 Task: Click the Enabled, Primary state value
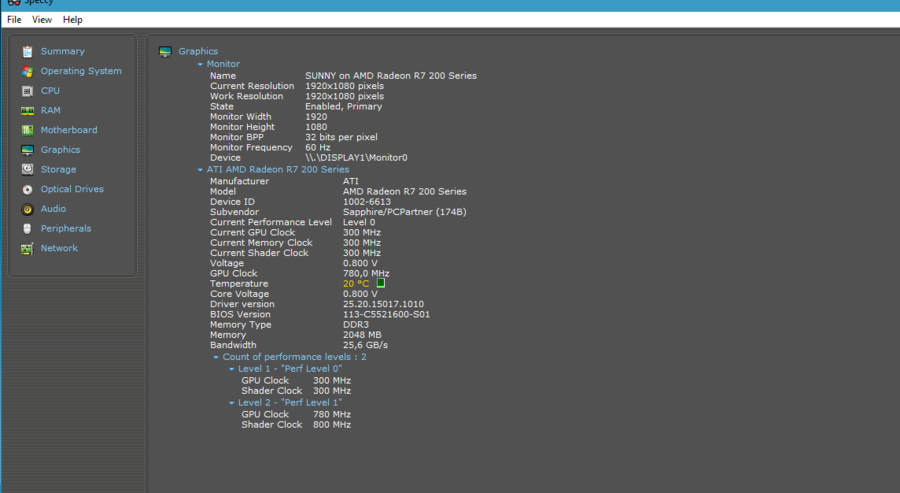pyautogui.click(x=343, y=106)
